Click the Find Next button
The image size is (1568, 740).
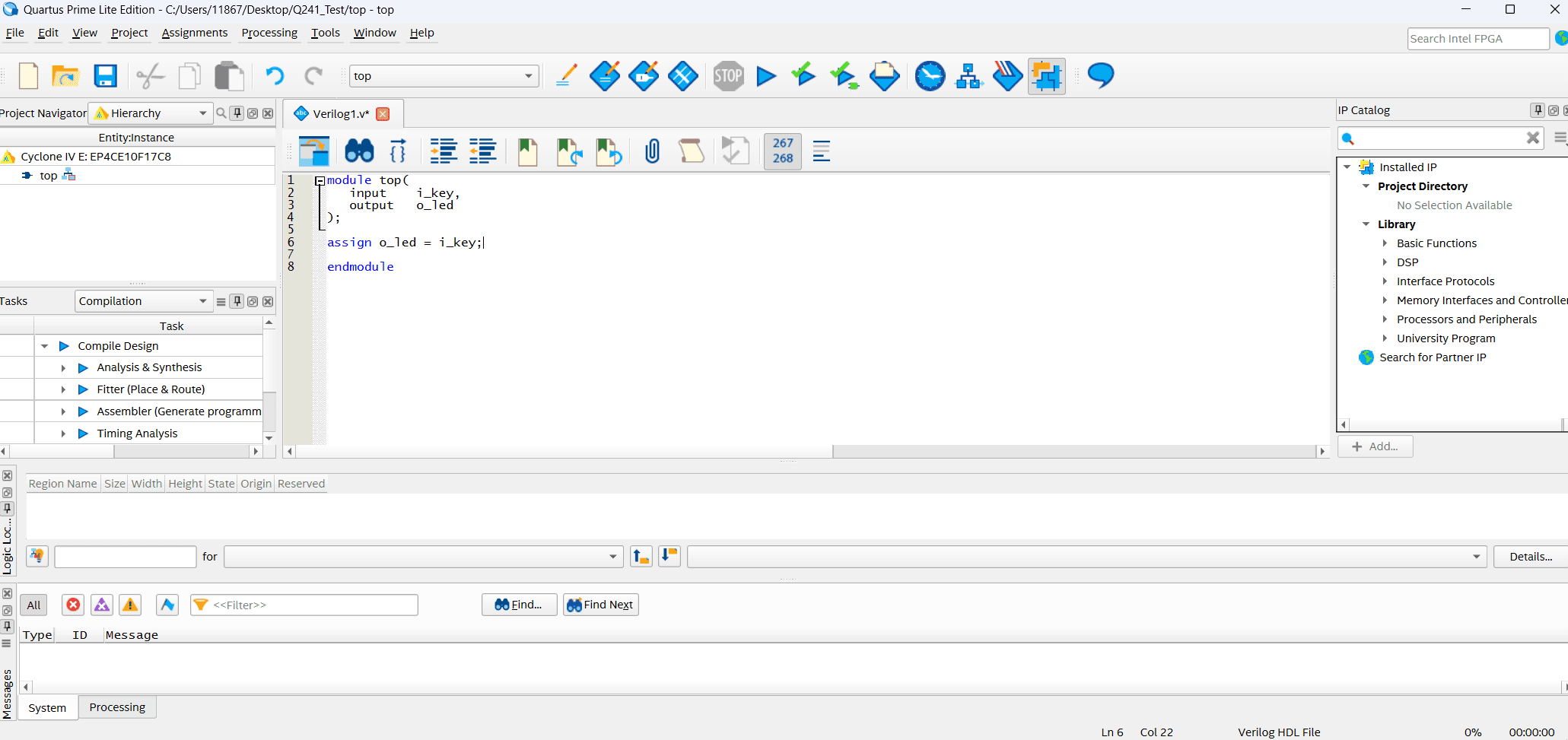pos(600,605)
